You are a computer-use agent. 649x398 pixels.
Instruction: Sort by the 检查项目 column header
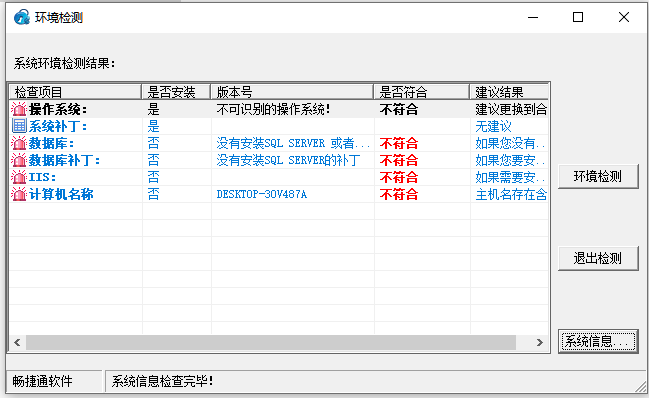coord(75,92)
